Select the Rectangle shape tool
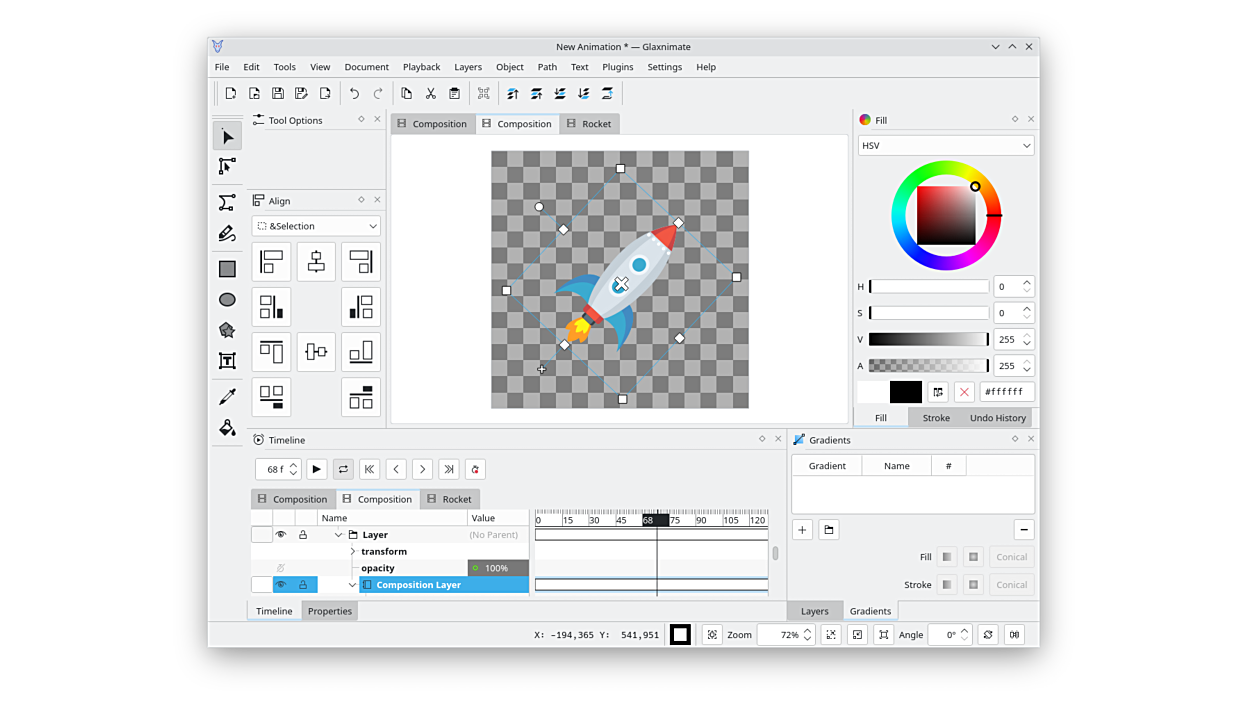This screenshot has width=1248, height=702. [x=227, y=269]
